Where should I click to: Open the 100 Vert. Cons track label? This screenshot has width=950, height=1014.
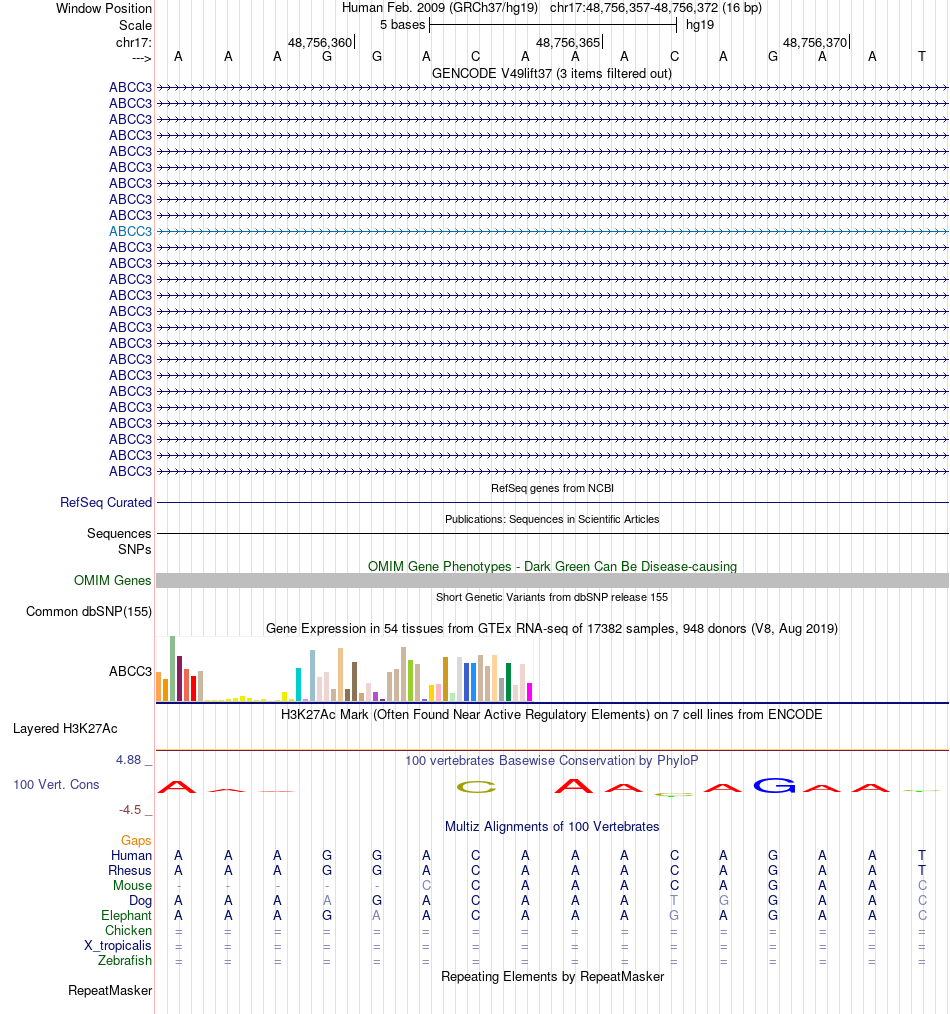click(x=56, y=784)
